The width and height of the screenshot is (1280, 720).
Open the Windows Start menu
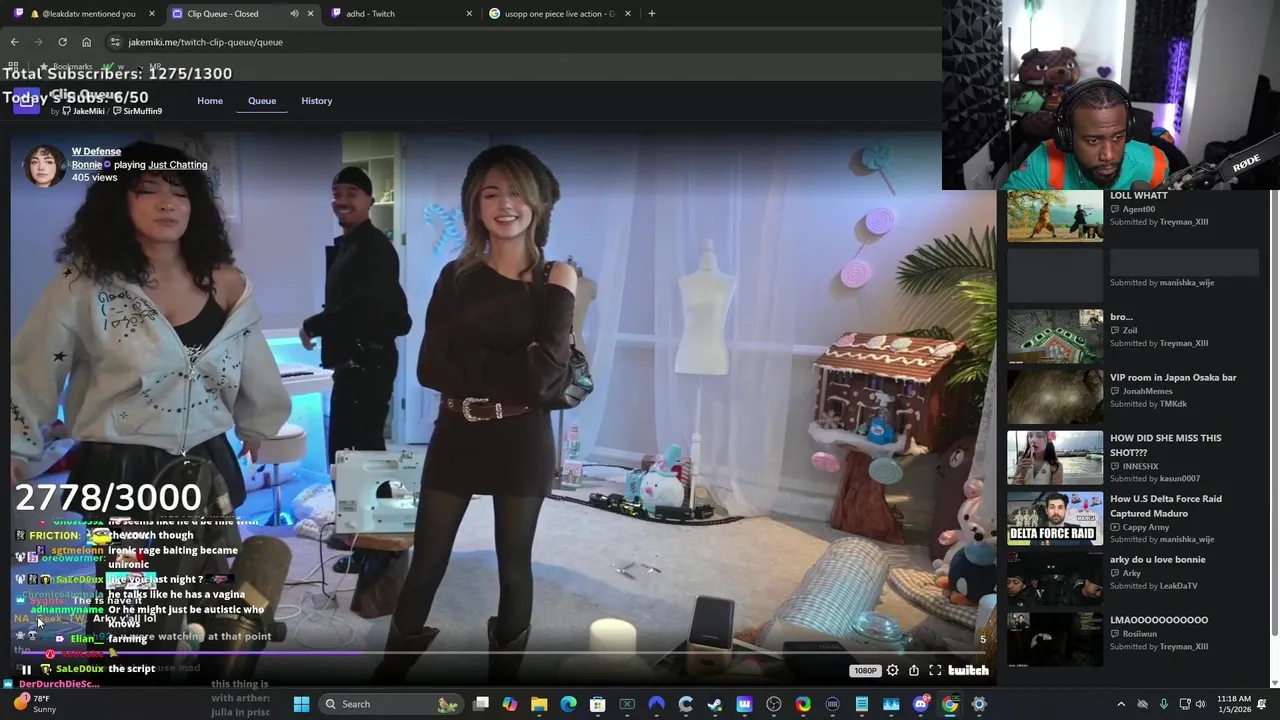301,704
